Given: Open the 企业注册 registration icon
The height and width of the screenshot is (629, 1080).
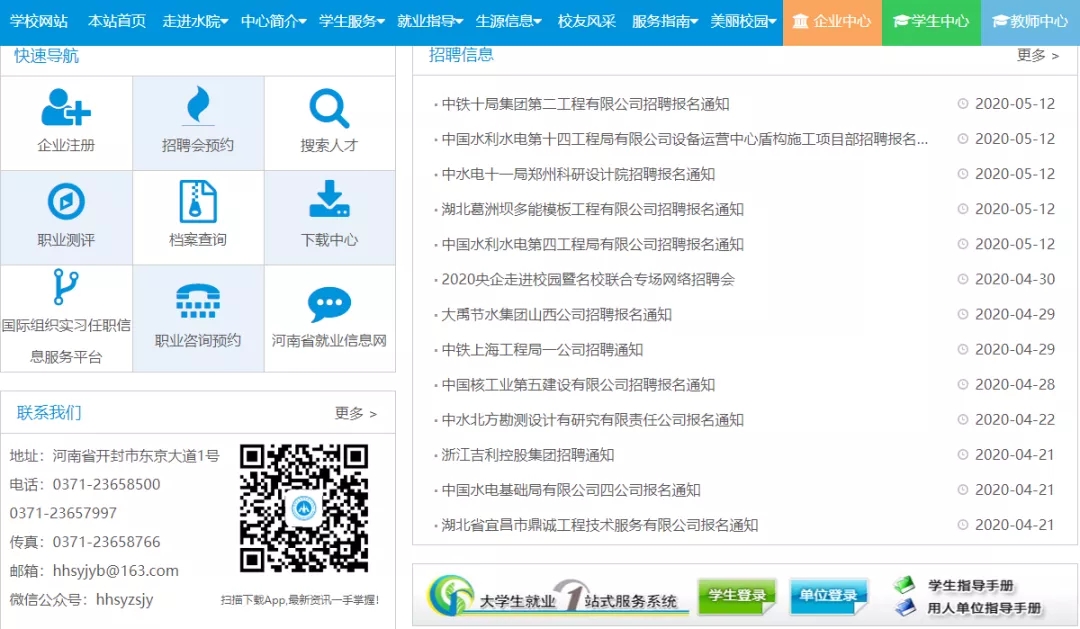Looking at the screenshot, I should coord(66,120).
